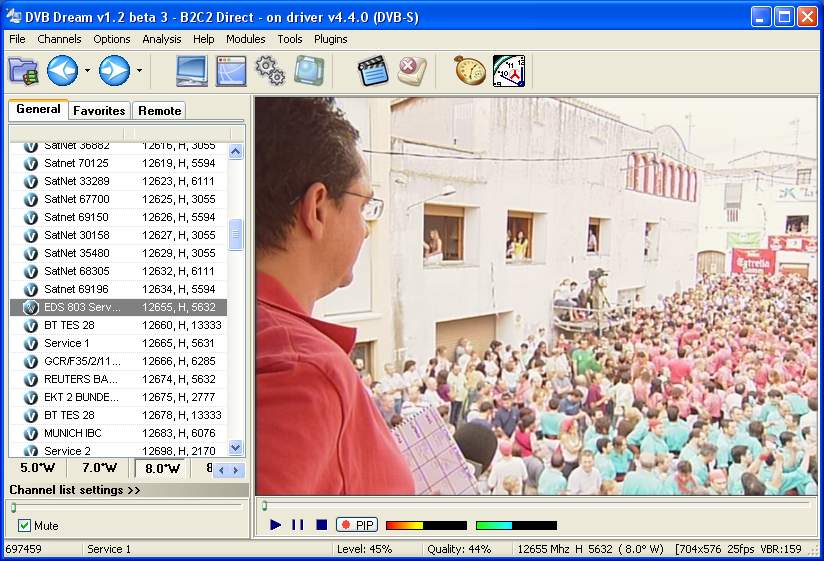Screen dimensions: 824x561
Task: Open dropdown arrow beside next channel button
Action: coord(139,71)
